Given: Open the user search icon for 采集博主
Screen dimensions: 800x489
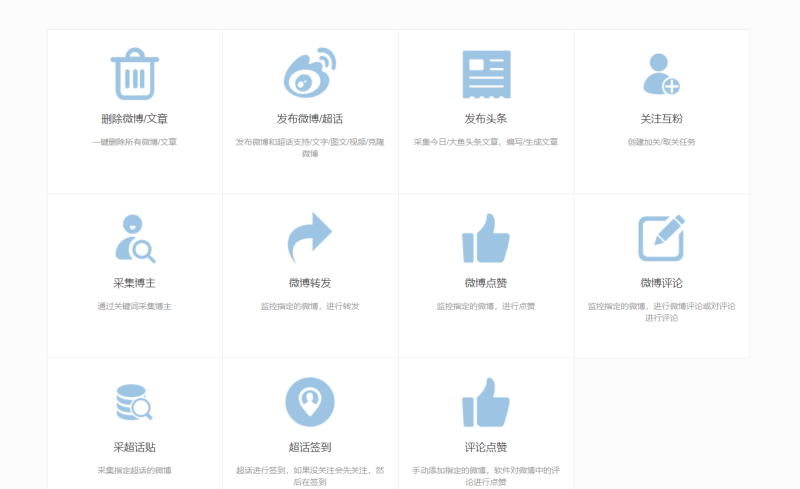Looking at the screenshot, I should pos(134,238).
